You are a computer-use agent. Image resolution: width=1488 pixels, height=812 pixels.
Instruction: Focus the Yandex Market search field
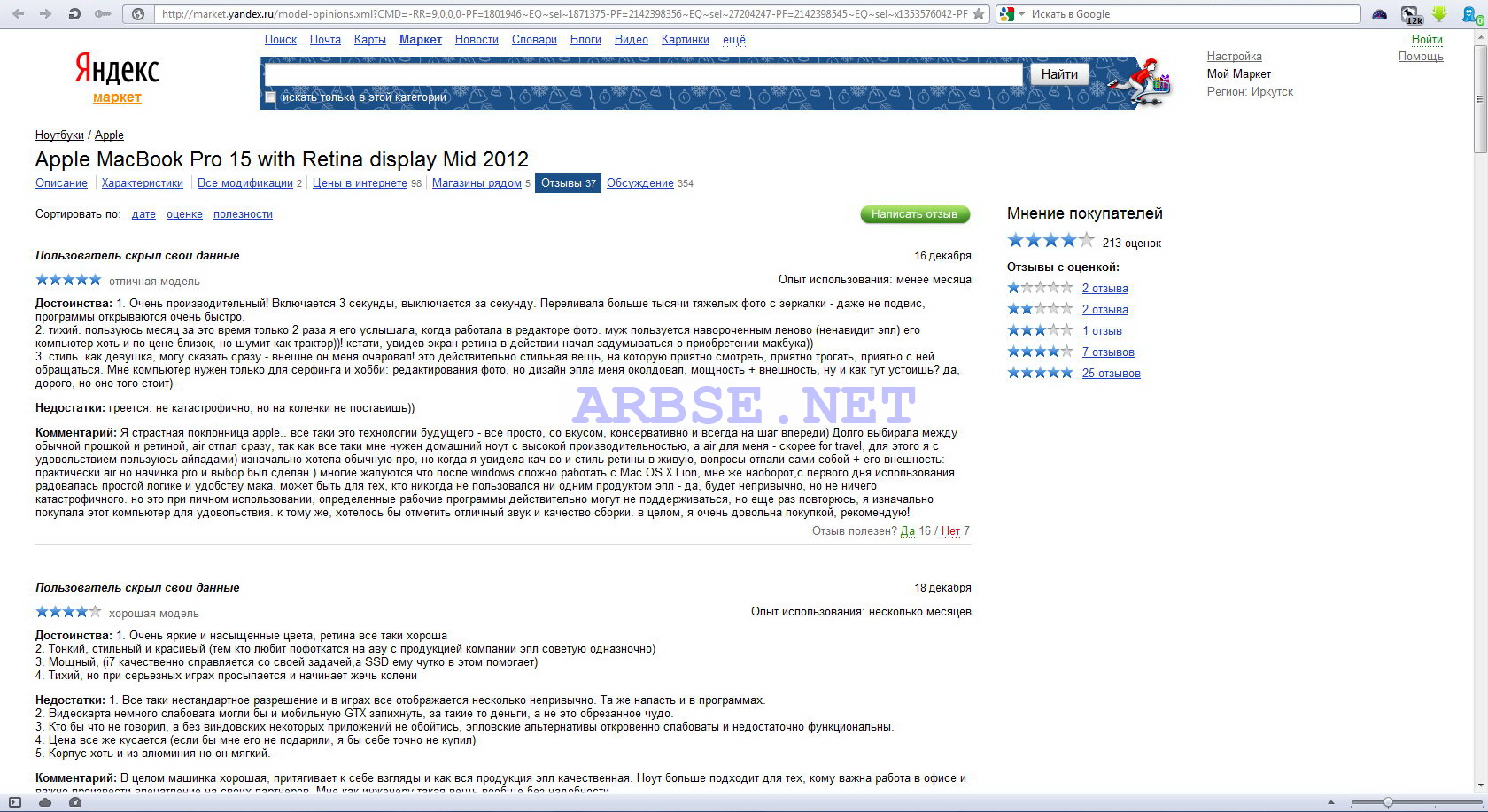(643, 74)
